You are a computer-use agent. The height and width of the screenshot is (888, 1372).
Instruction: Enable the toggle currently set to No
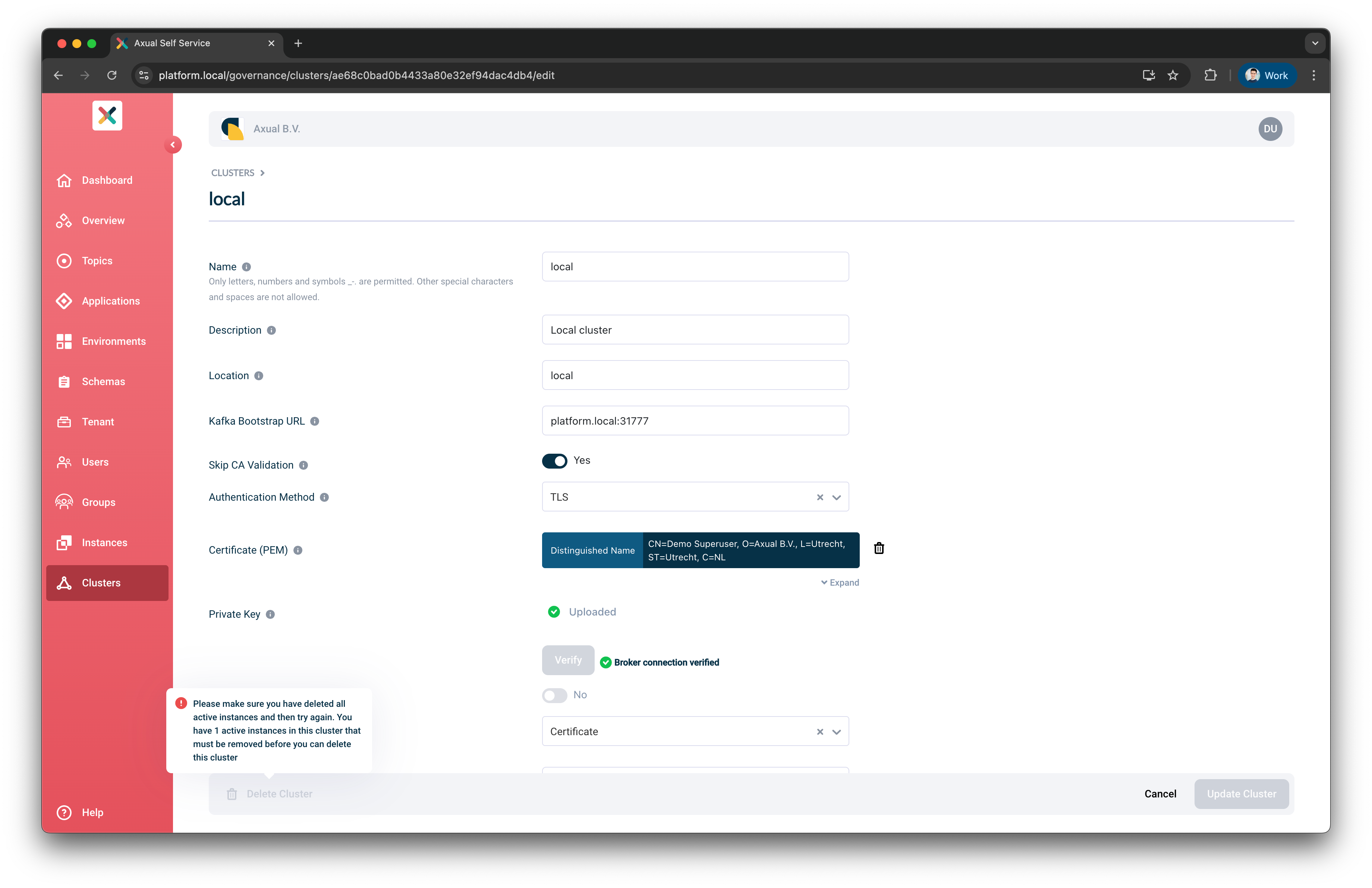(x=554, y=696)
